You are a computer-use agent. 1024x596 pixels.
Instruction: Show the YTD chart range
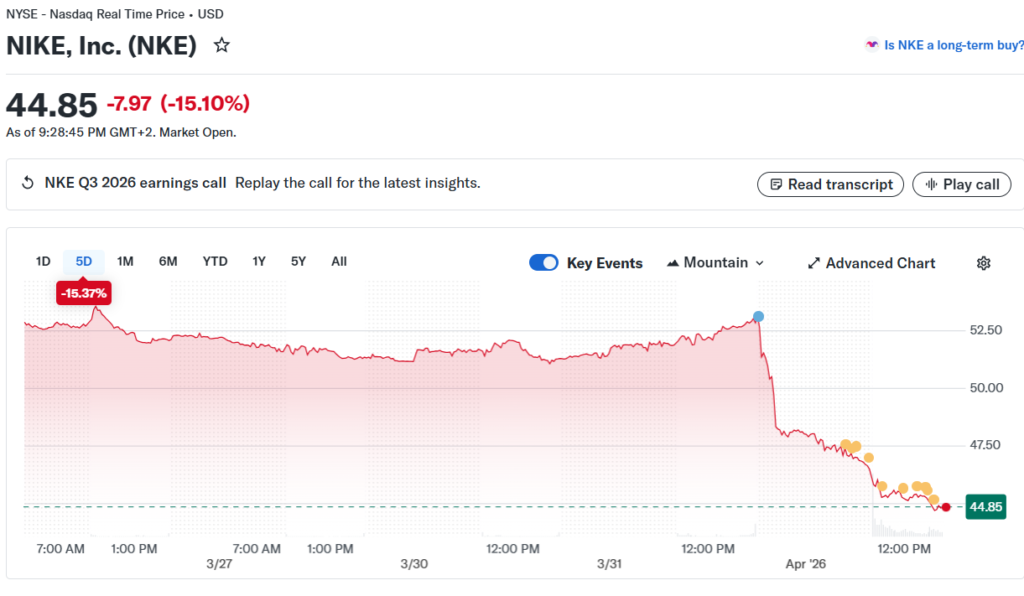click(215, 262)
